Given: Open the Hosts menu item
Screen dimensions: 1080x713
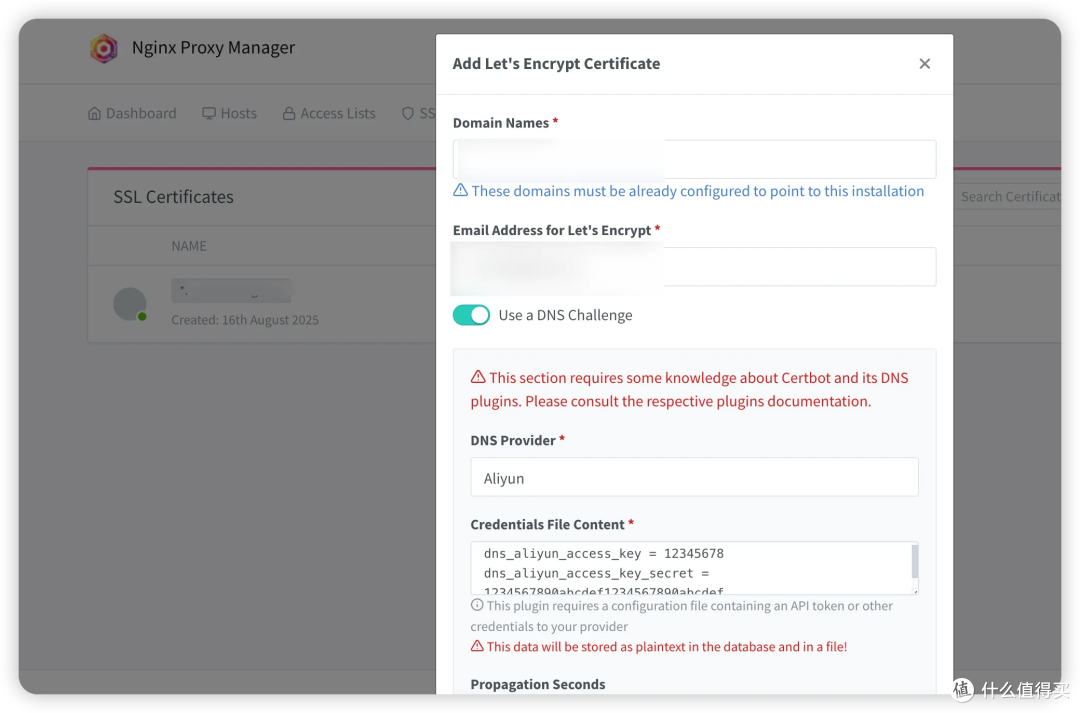Looking at the screenshot, I should (238, 114).
